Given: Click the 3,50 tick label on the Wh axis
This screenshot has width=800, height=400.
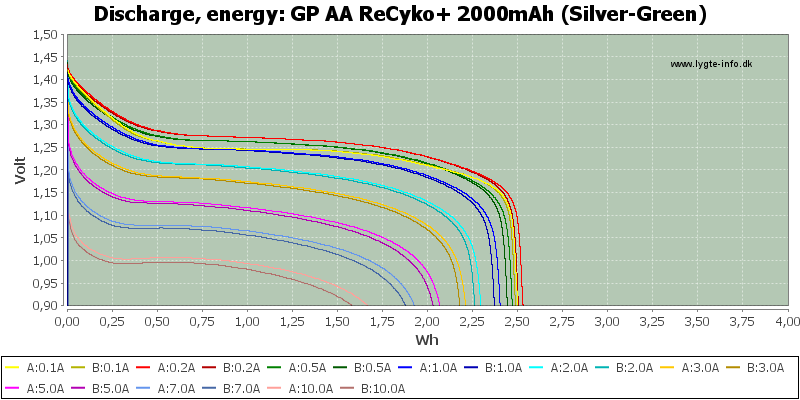Looking at the screenshot, I should 697,321.
